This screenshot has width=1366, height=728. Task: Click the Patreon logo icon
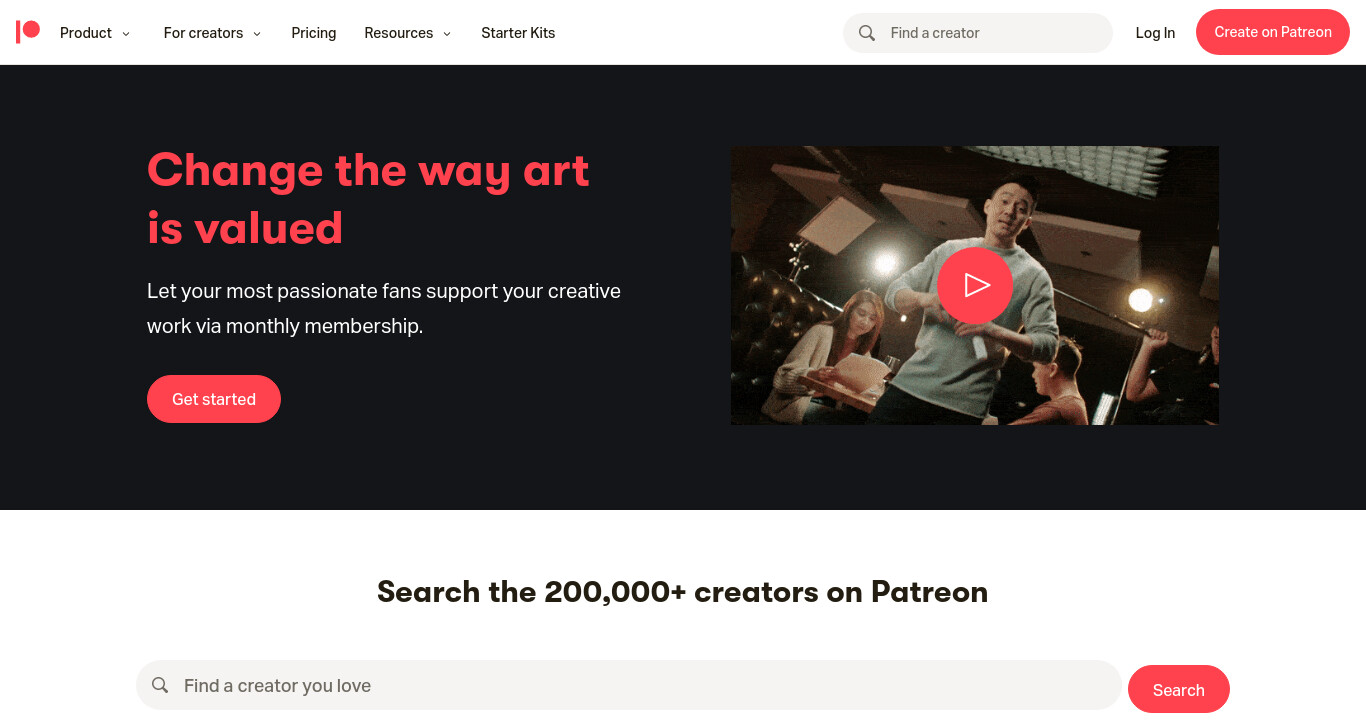click(x=28, y=32)
